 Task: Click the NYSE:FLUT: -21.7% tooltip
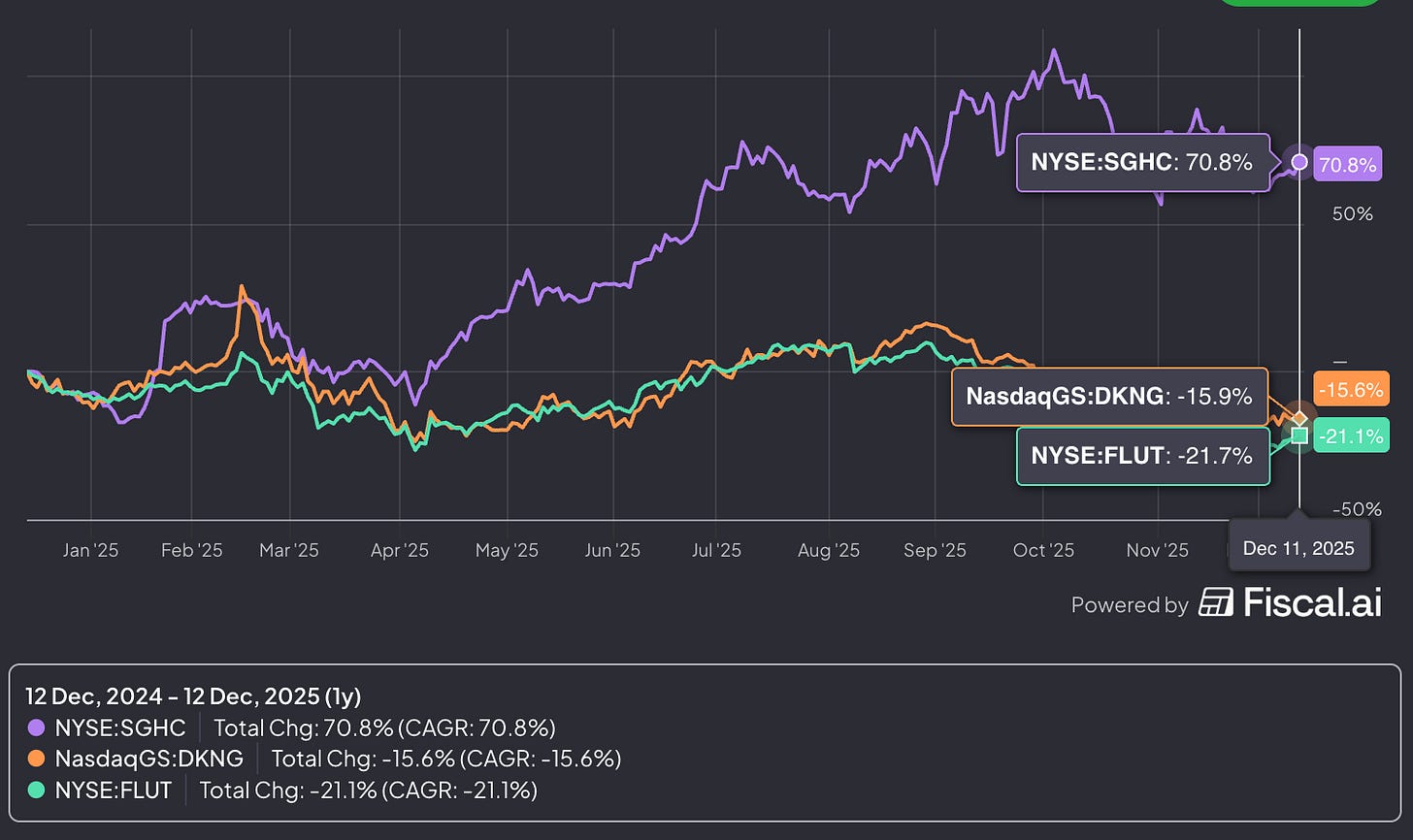point(1142,455)
